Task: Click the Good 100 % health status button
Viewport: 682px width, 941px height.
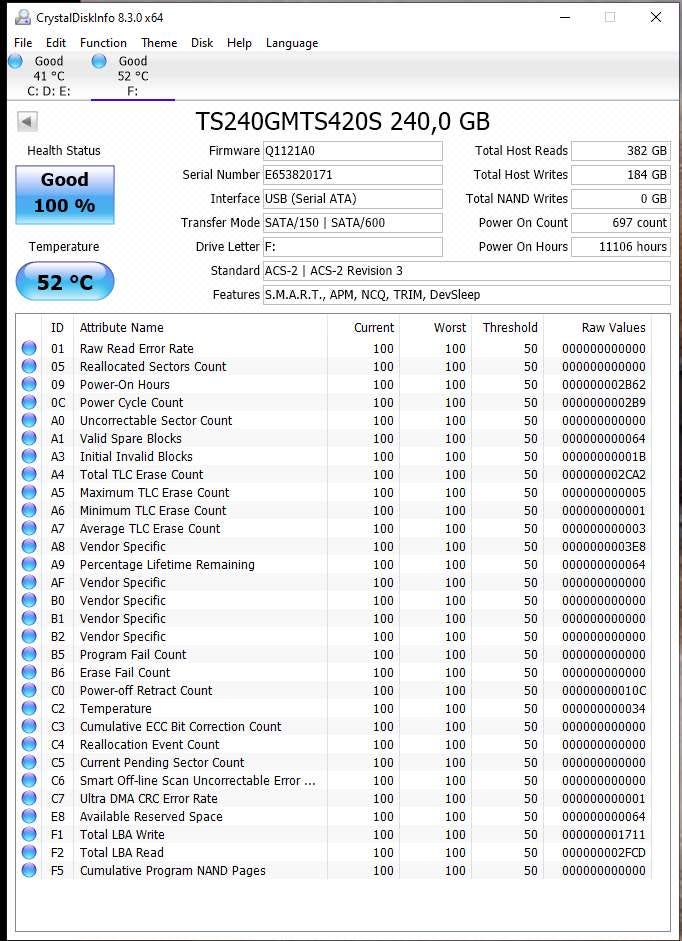Action: click(x=64, y=194)
